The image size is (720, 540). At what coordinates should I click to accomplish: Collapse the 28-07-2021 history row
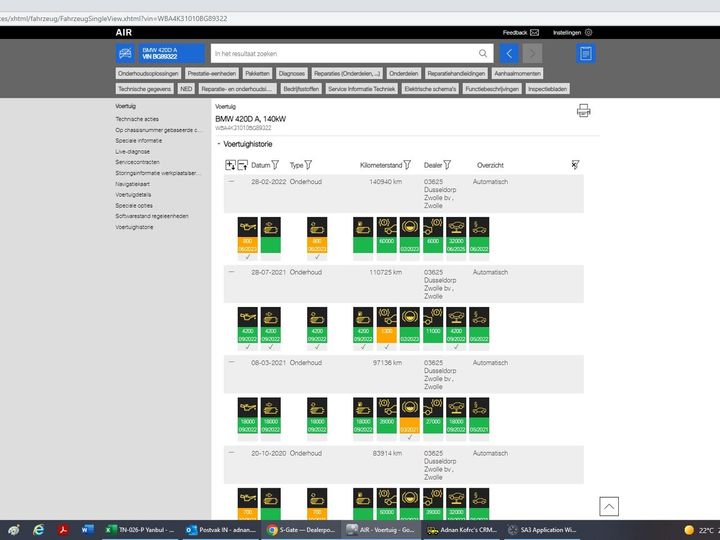point(231,272)
